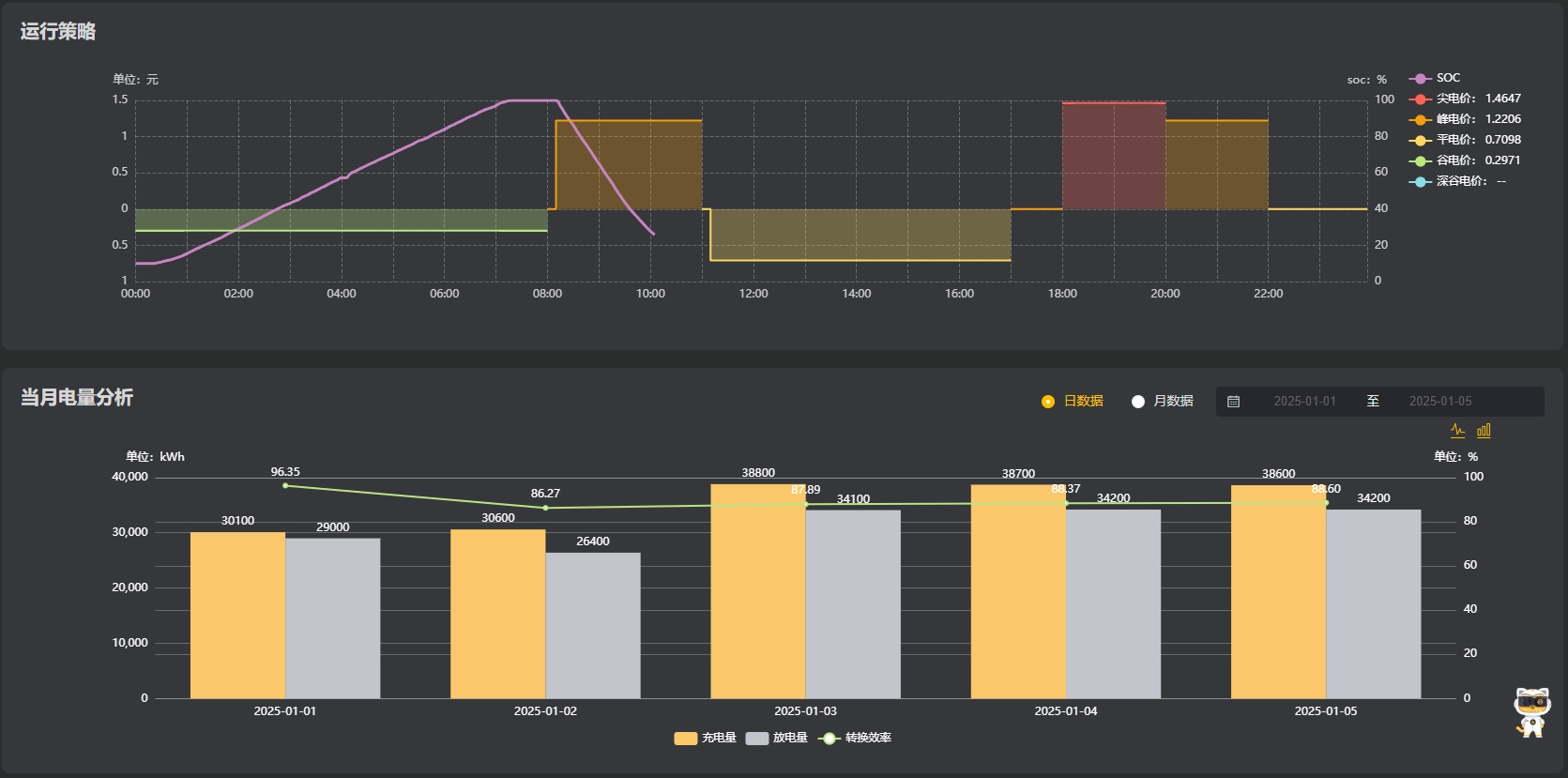Switch chart to bar view icon
Image resolution: width=1568 pixels, height=778 pixels.
click(x=1484, y=431)
